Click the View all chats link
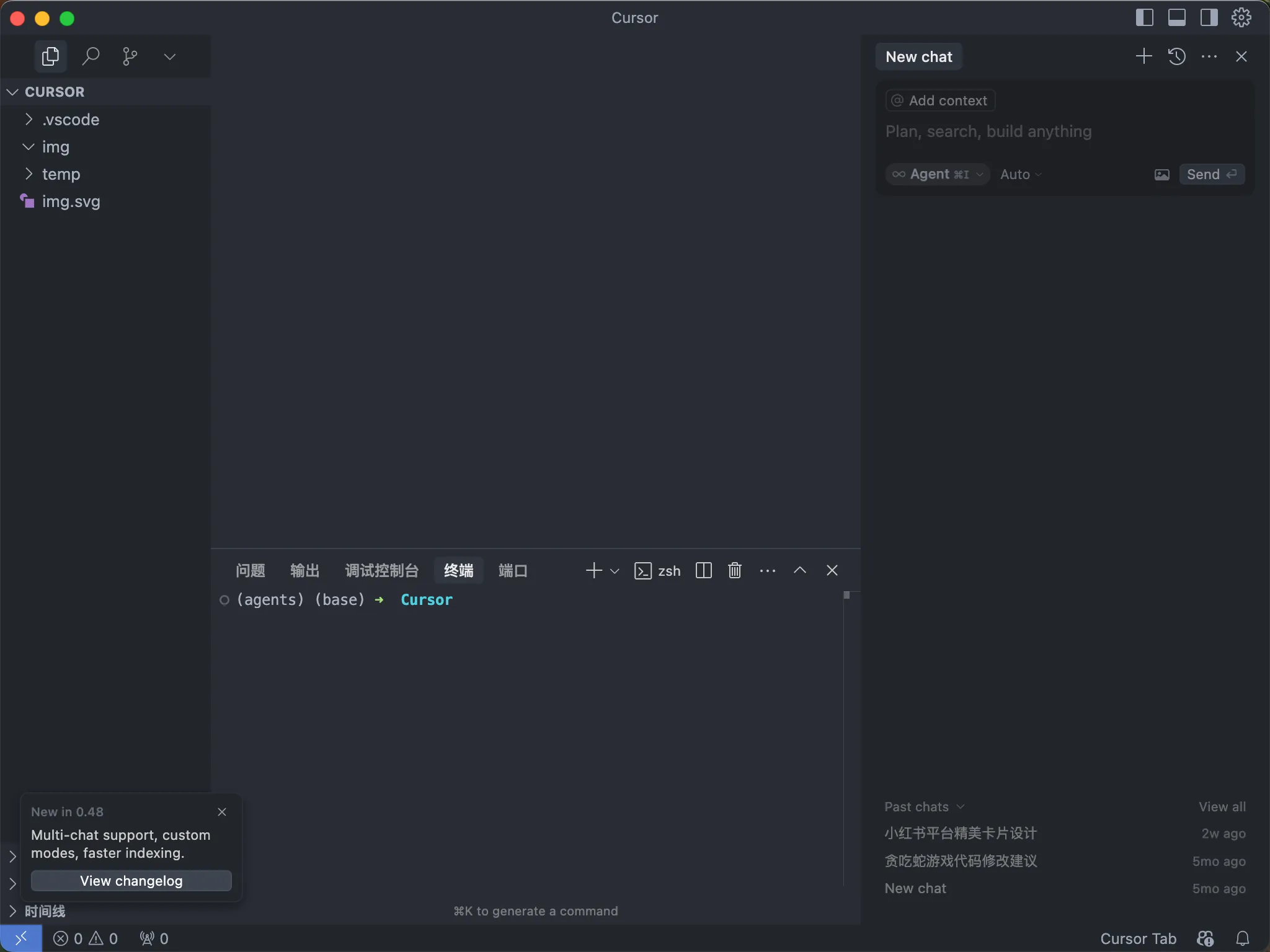Viewport: 1270px width, 952px height. tap(1222, 806)
